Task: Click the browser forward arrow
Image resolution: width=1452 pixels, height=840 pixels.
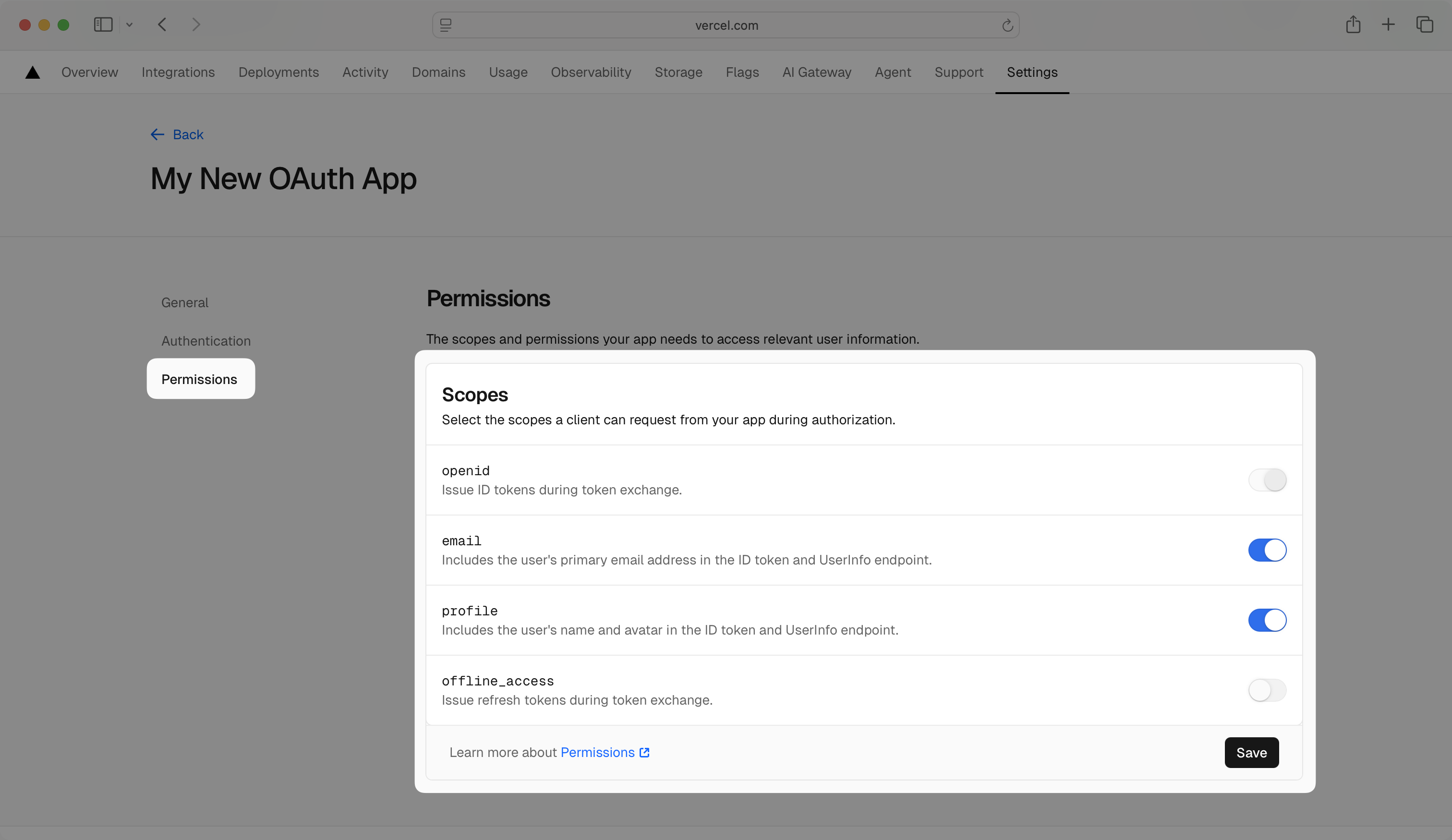Action: [196, 25]
